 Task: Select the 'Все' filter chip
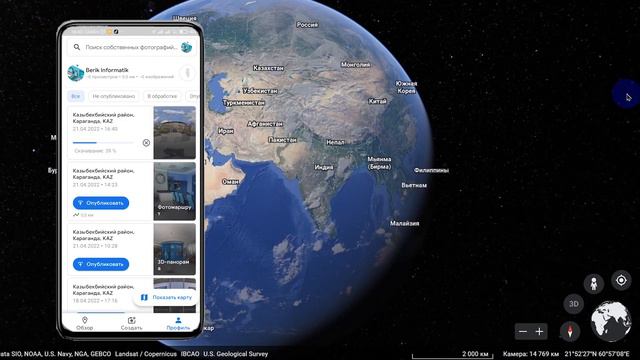coord(76,96)
